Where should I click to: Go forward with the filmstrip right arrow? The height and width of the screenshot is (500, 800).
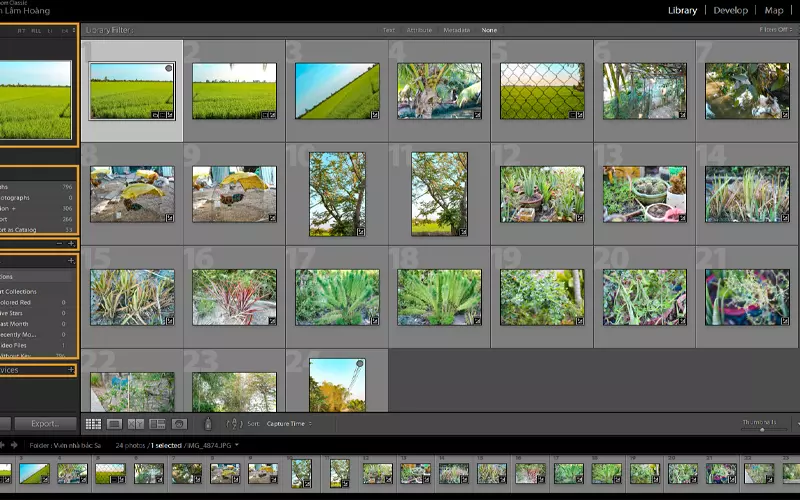point(14,445)
